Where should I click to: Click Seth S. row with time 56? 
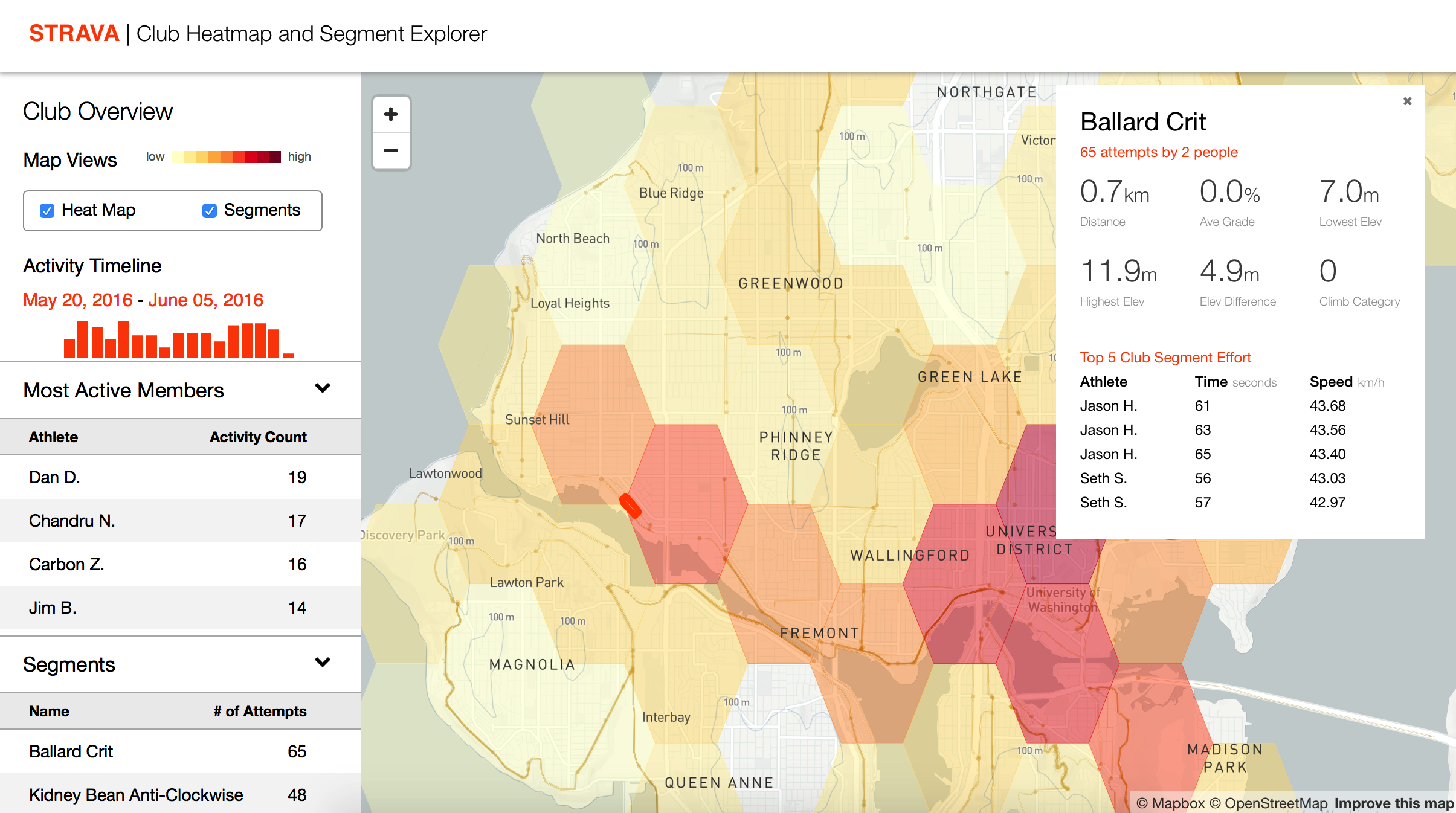pos(1240,478)
